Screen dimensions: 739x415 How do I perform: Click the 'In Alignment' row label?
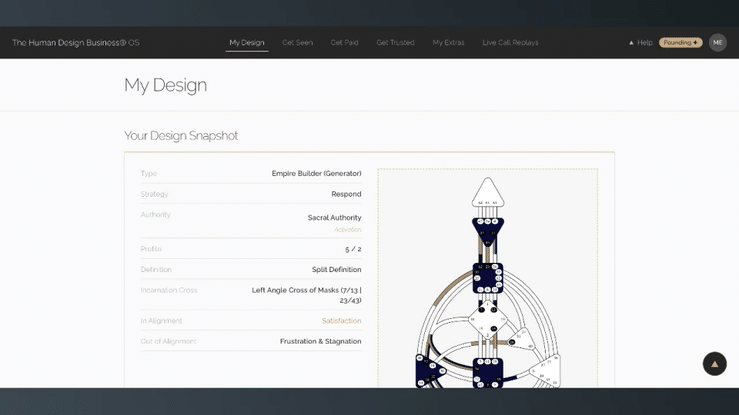(x=161, y=321)
